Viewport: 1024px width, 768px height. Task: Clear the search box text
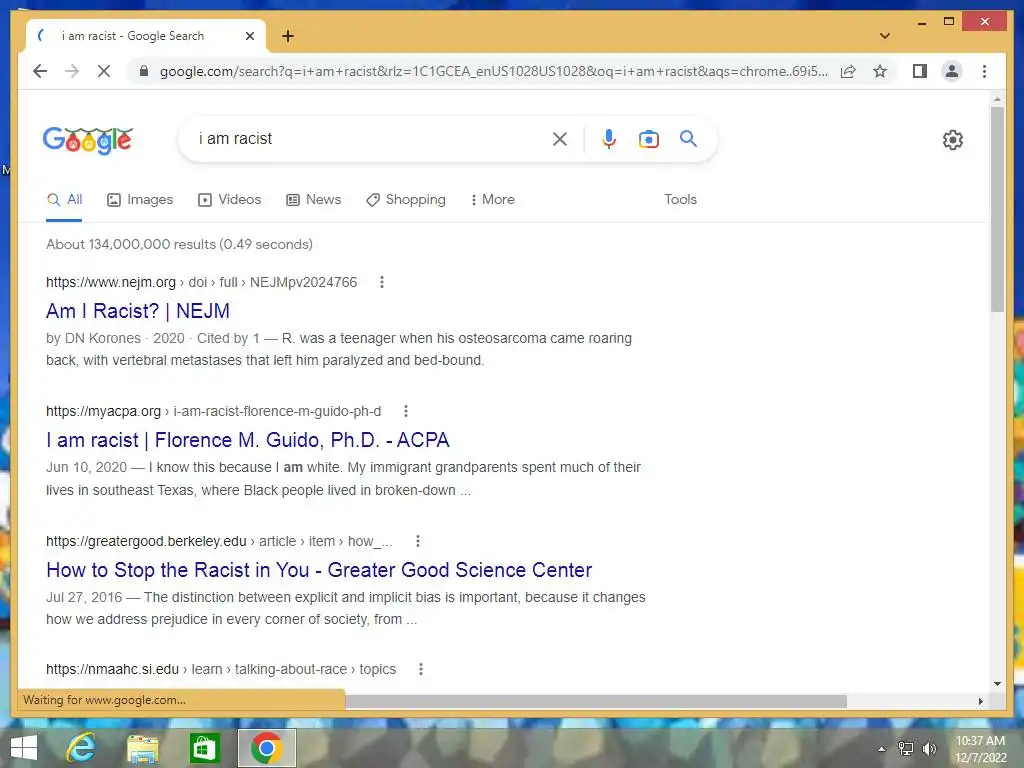(560, 138)
